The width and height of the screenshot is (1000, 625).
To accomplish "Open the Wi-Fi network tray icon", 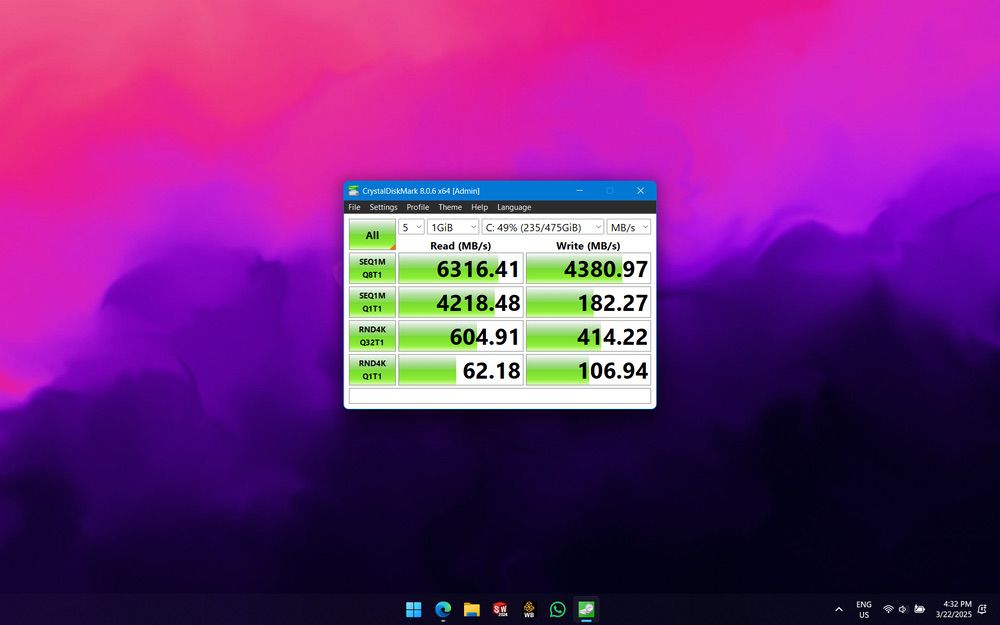I will pos(888,609).
